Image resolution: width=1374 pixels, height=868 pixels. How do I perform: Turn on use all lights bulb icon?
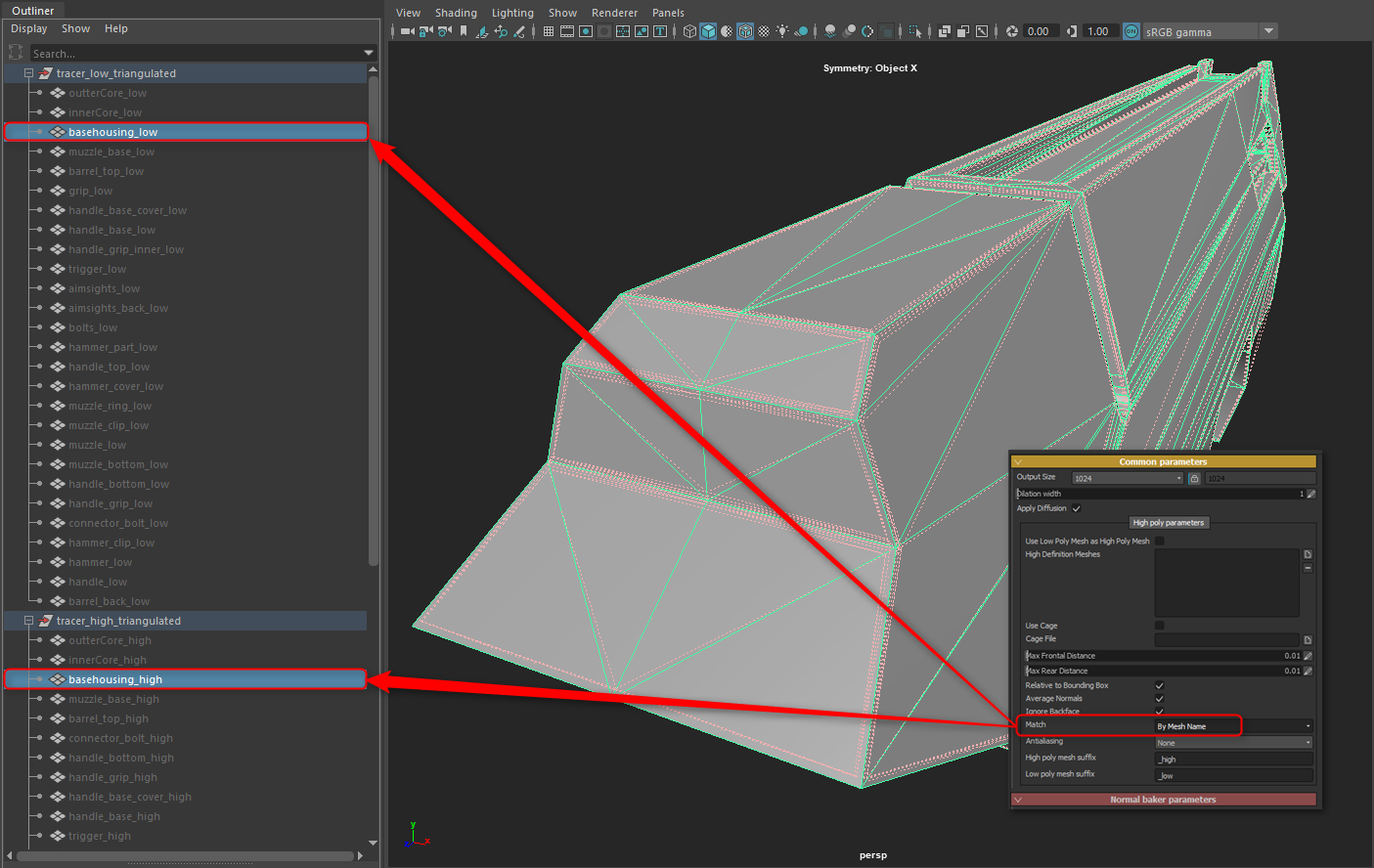point(782,31)
